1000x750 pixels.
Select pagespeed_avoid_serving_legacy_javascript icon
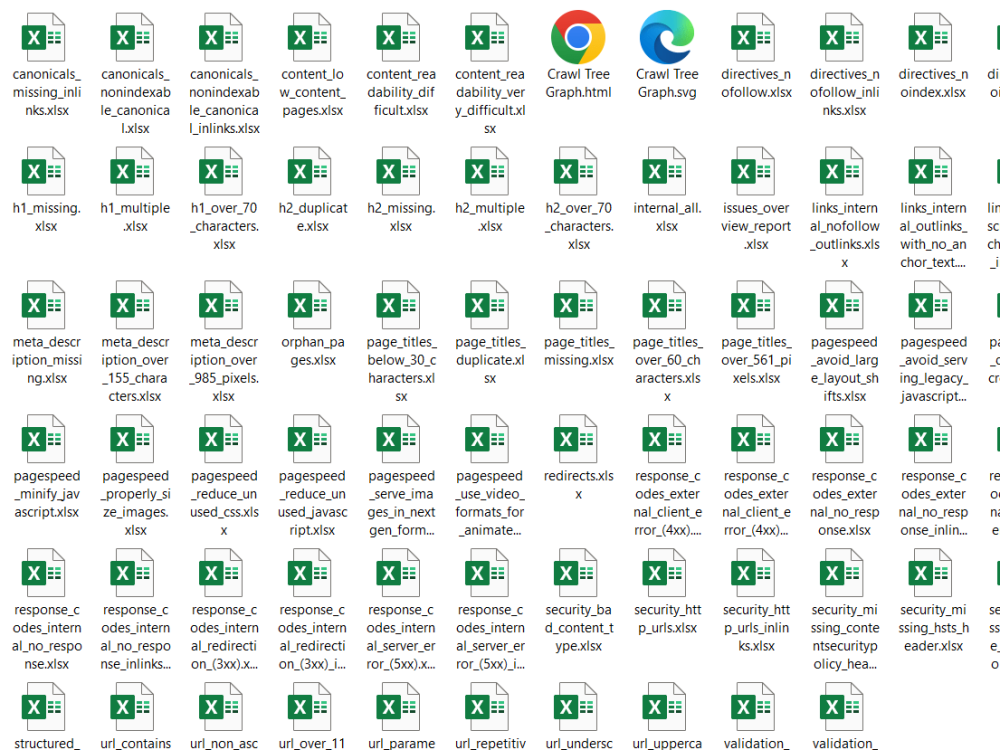930,305
